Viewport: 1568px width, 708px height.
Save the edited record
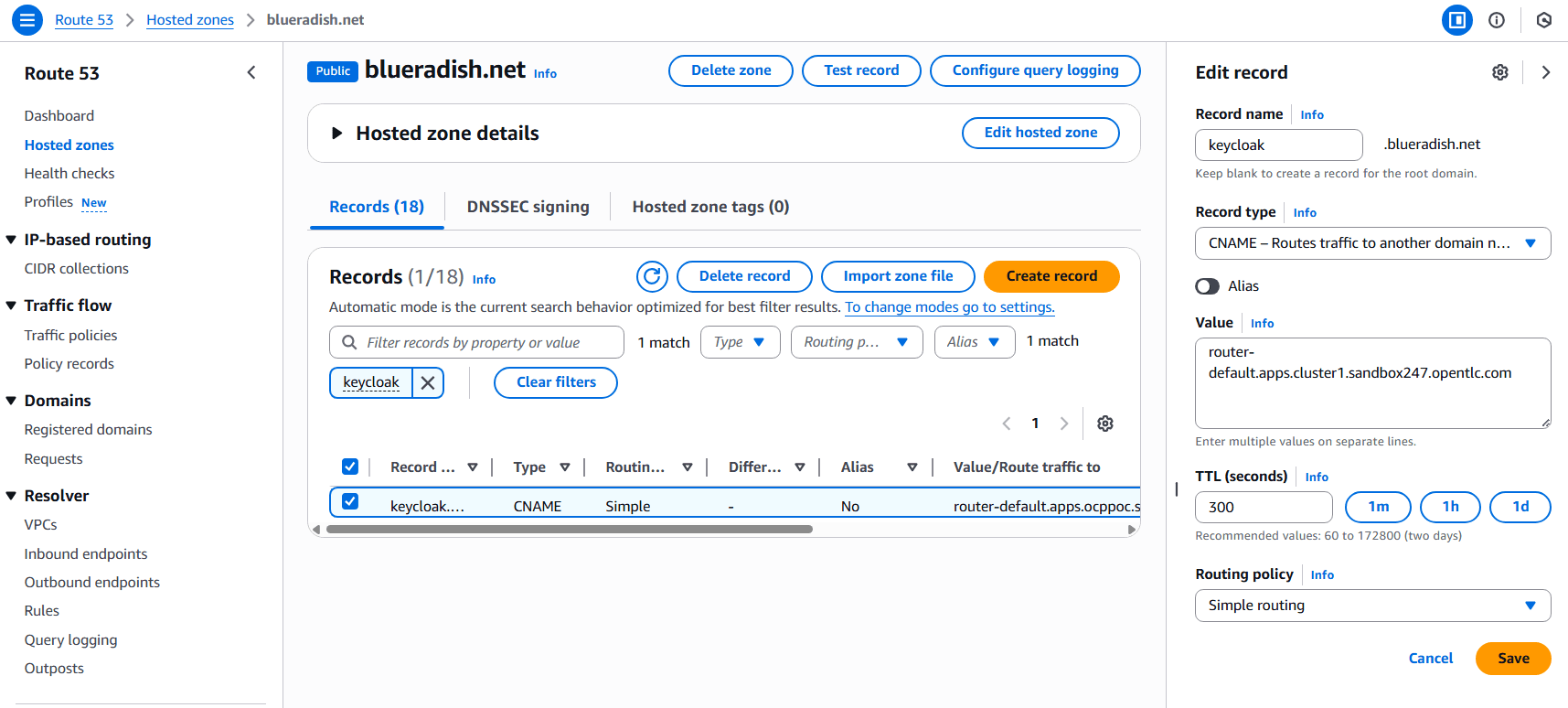pyautogui.click(x=1513, y=659)
